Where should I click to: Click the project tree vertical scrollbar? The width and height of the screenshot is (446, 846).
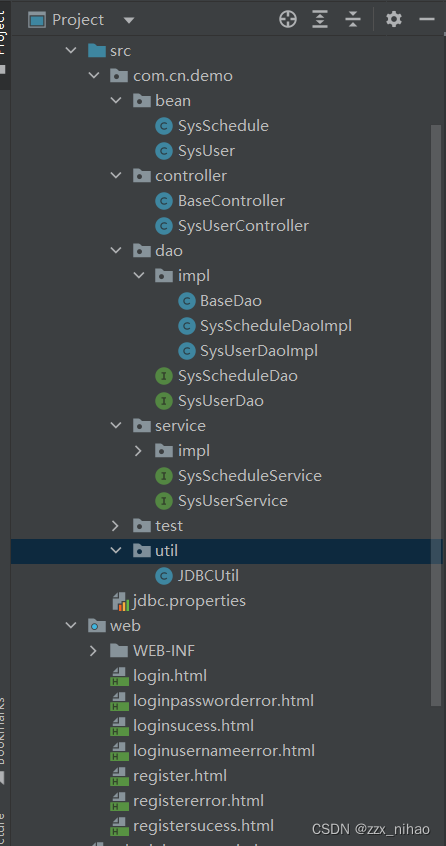pyautogui.click(x=436, y=415)
